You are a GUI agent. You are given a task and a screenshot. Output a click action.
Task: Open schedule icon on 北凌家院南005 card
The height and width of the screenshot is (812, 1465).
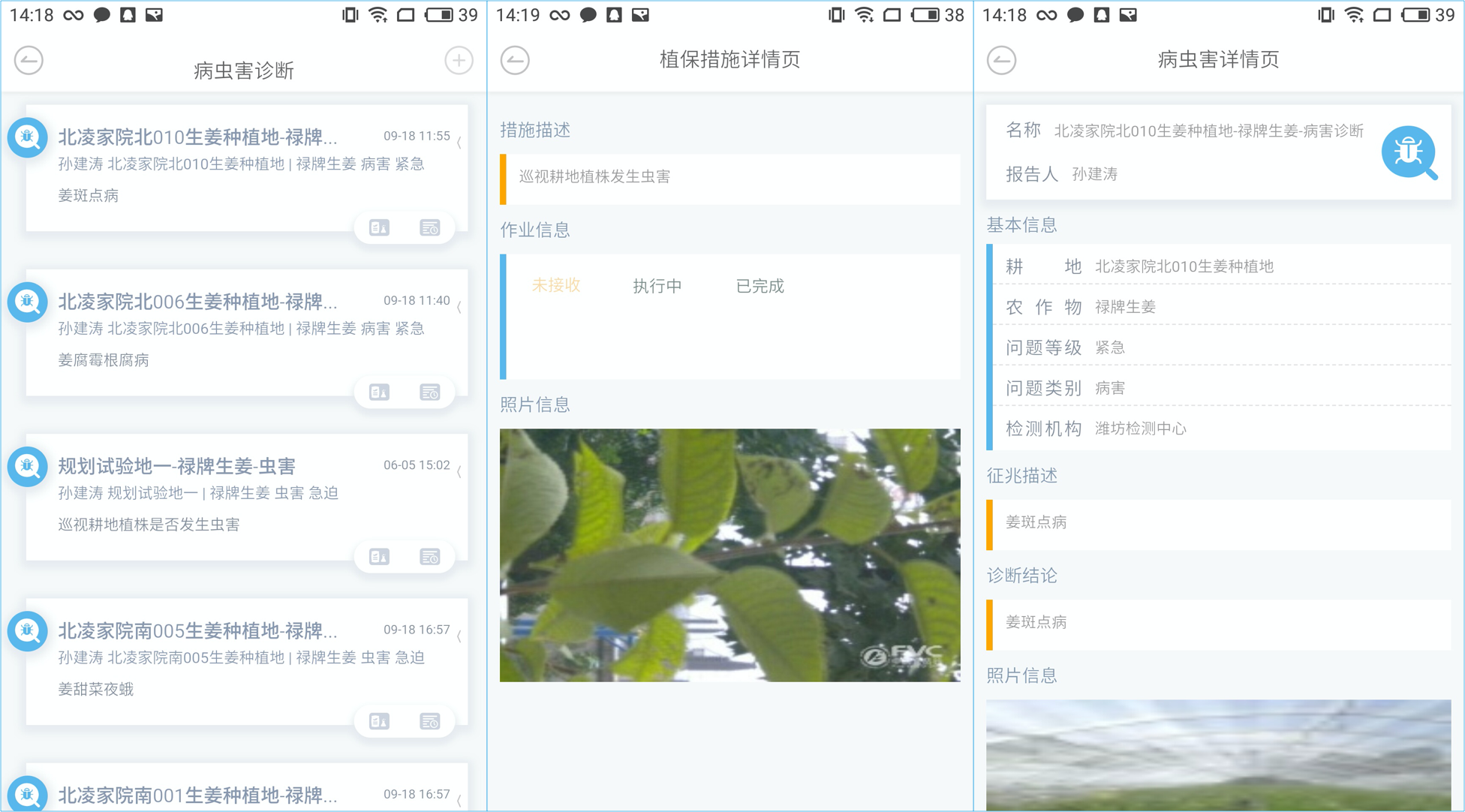430,721
